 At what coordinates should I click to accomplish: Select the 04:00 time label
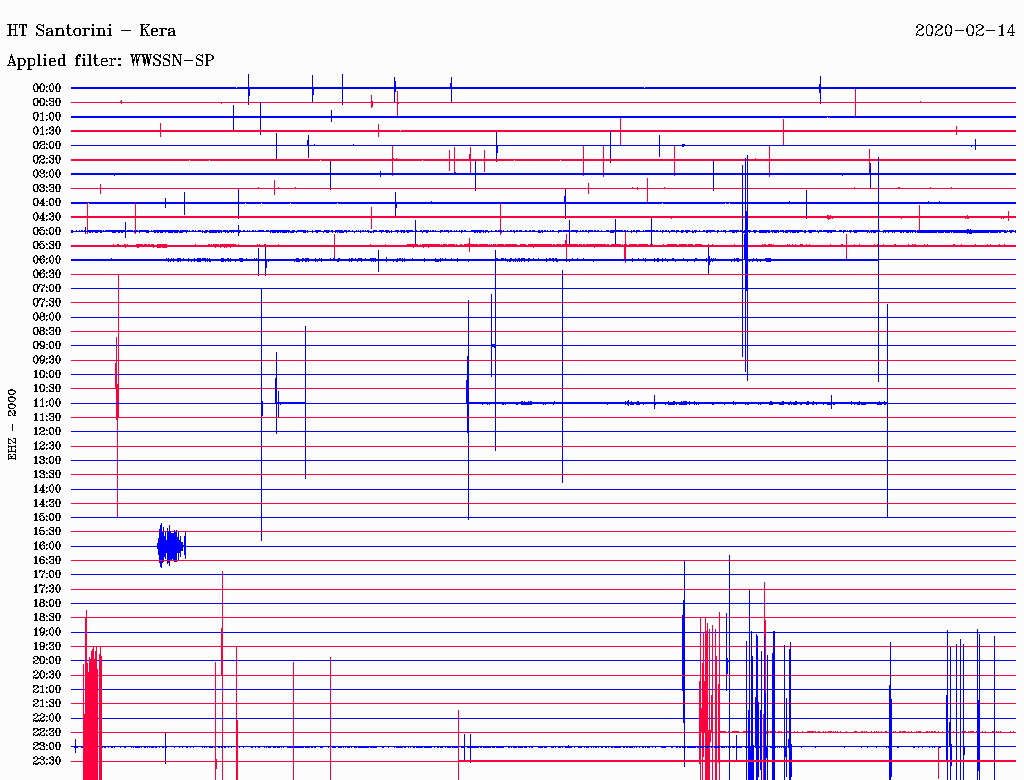coord(47,203)
